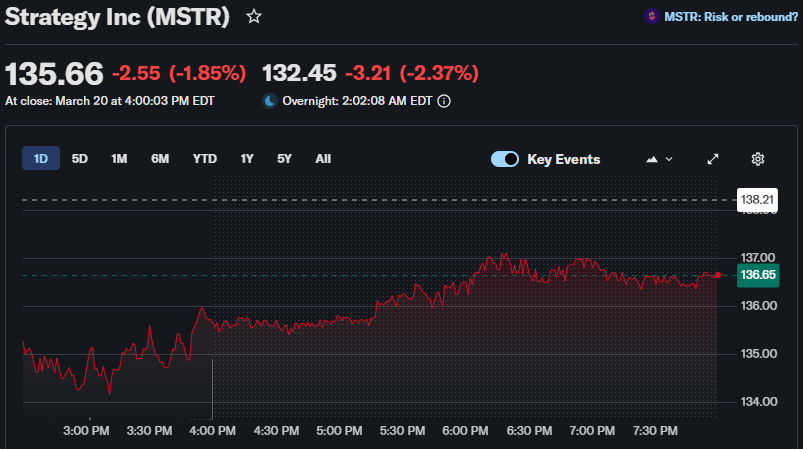Open the chart type dropdown
Viewport: 803px width, 449px height.
[661, 159]
